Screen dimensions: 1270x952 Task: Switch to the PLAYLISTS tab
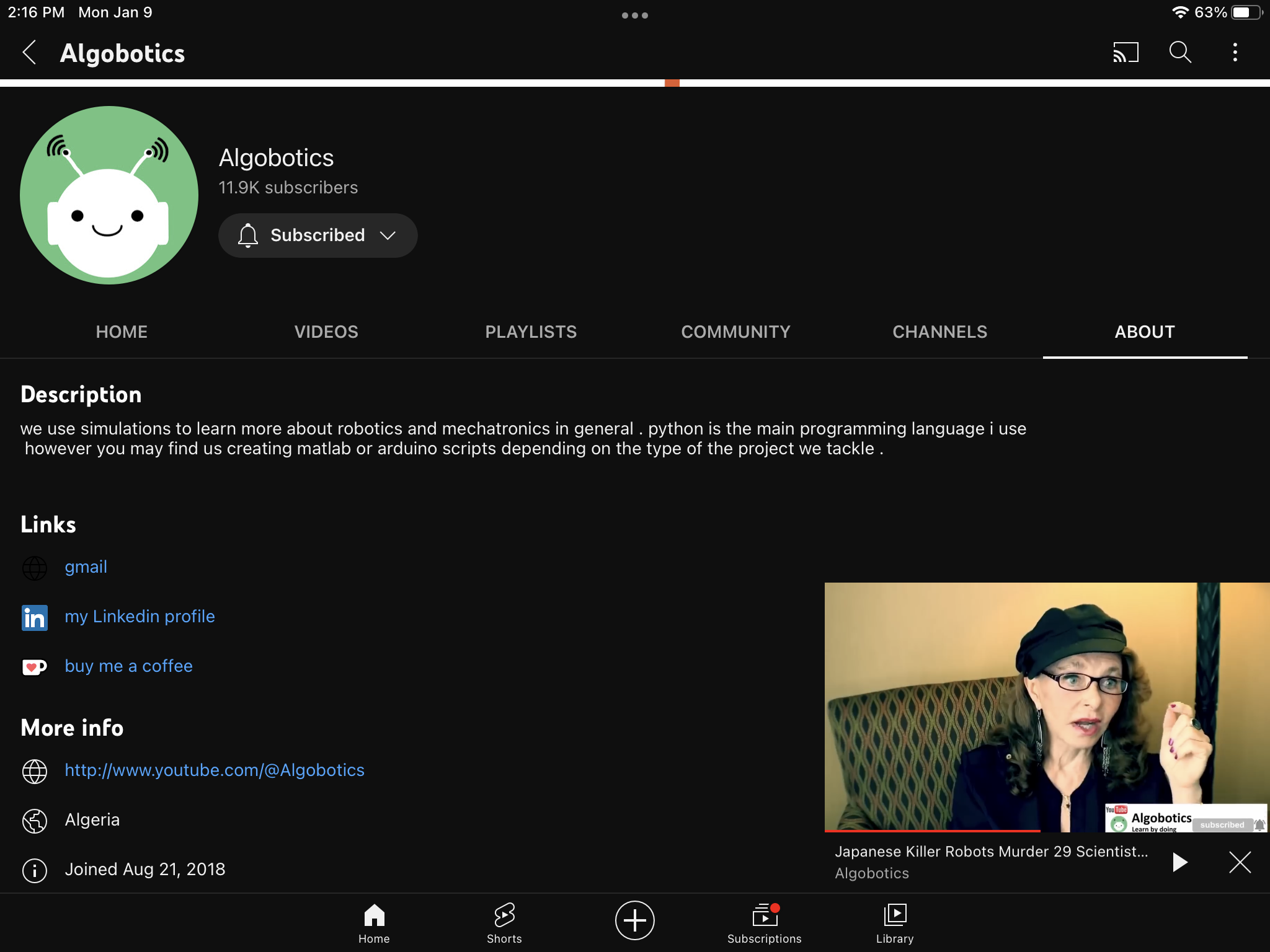tap(531, 332)
